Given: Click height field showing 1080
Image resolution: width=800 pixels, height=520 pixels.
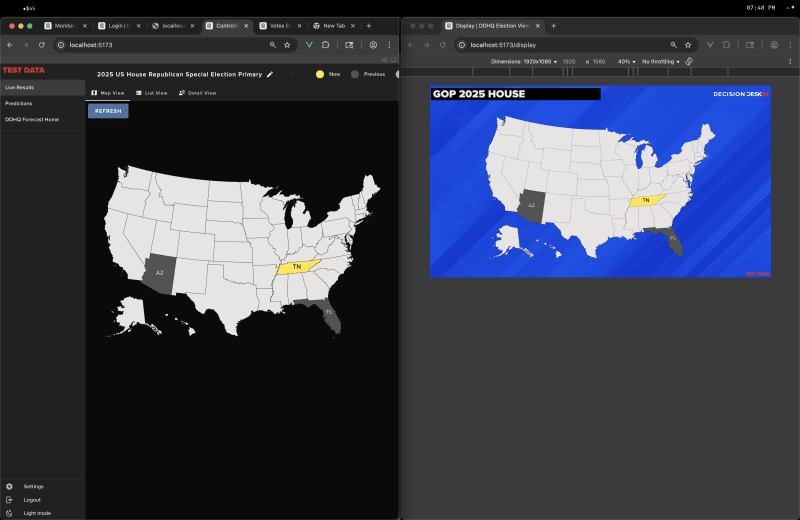Looking at the screenshot, I should coord(599,62).
